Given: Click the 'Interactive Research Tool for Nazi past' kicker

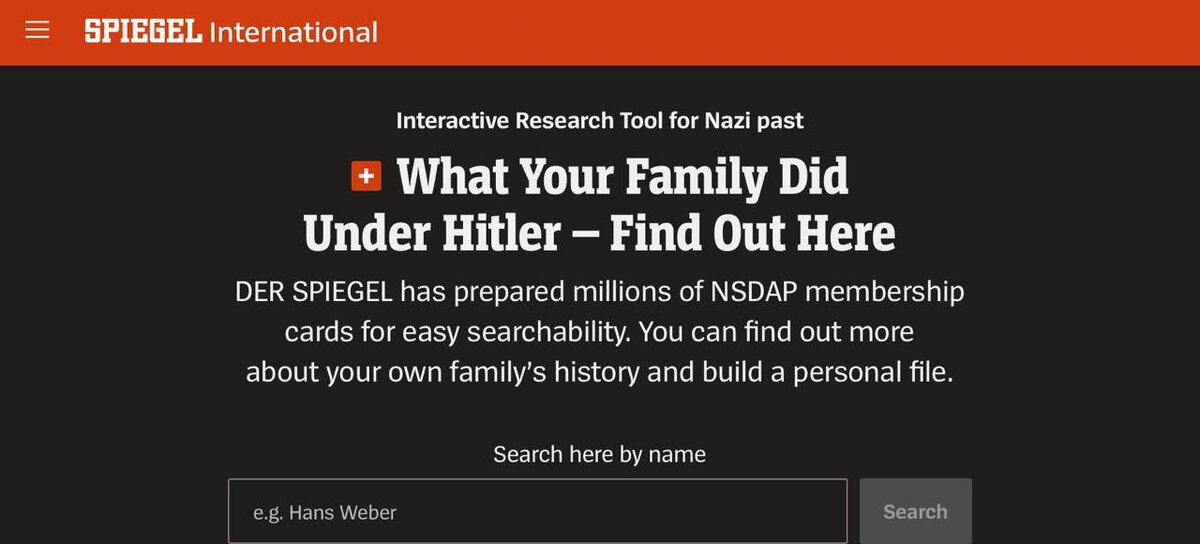Looking at the screenshot, I should click(x=600, y=121).
